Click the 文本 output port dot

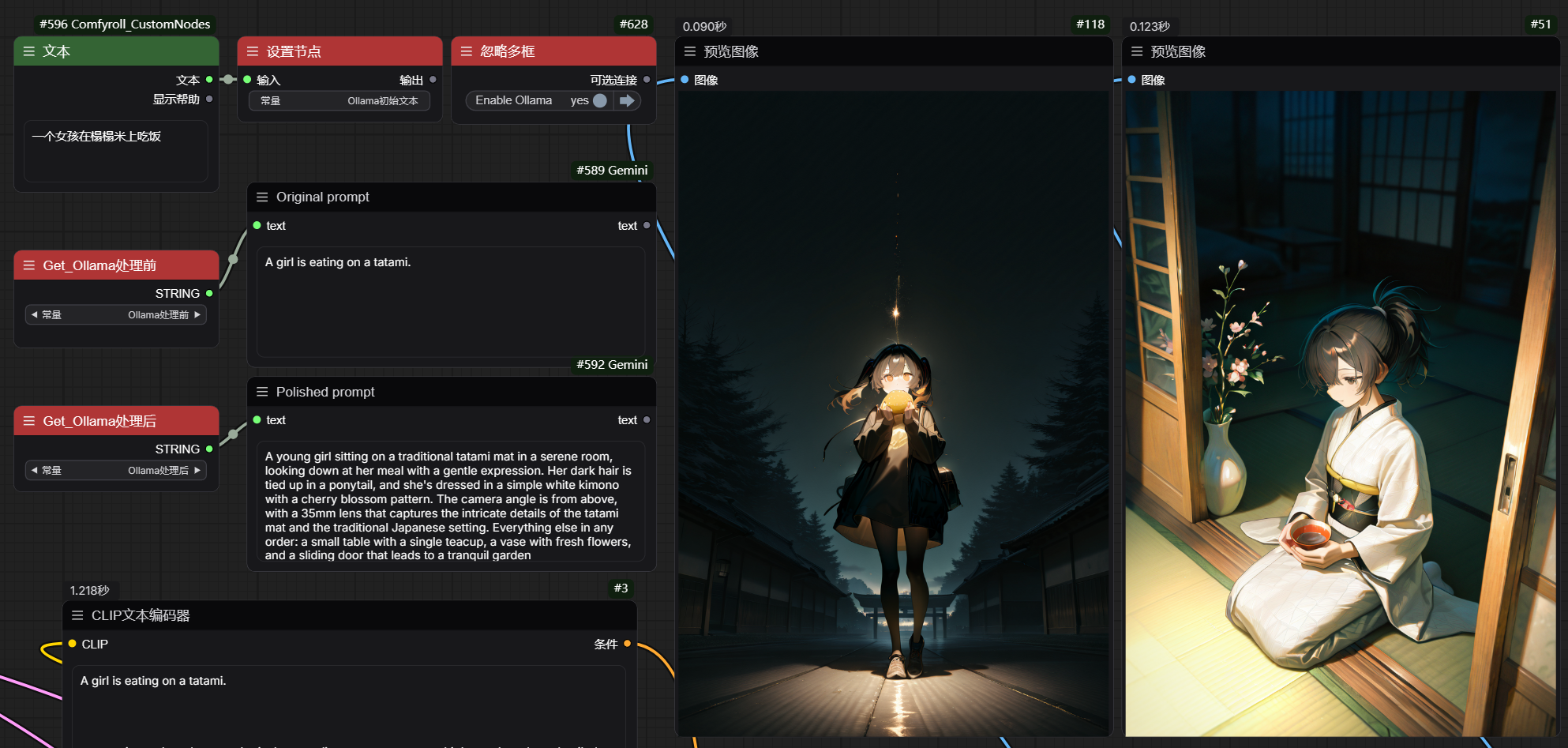pos(209,80)
